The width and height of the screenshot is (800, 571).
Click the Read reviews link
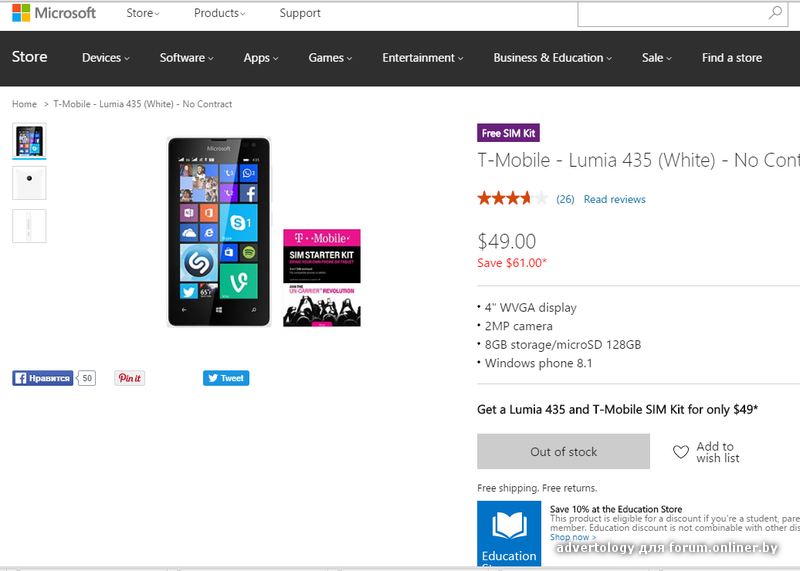(x=614, y=199)
